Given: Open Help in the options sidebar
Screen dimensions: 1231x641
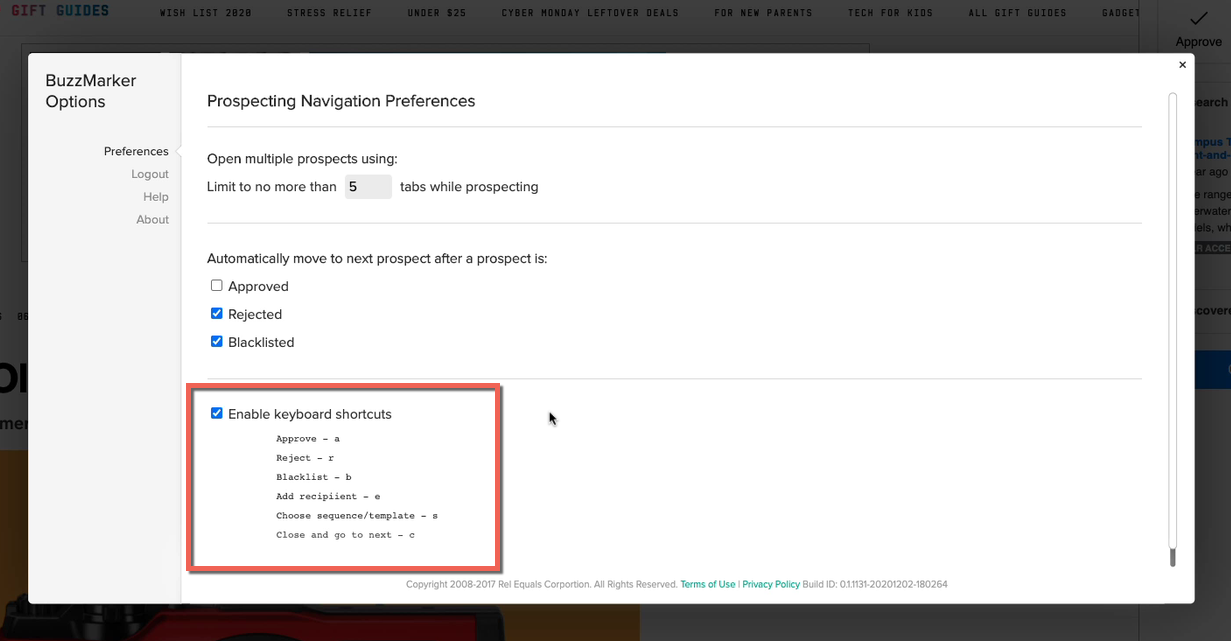Looking at the screenshot, I should 156,197.
